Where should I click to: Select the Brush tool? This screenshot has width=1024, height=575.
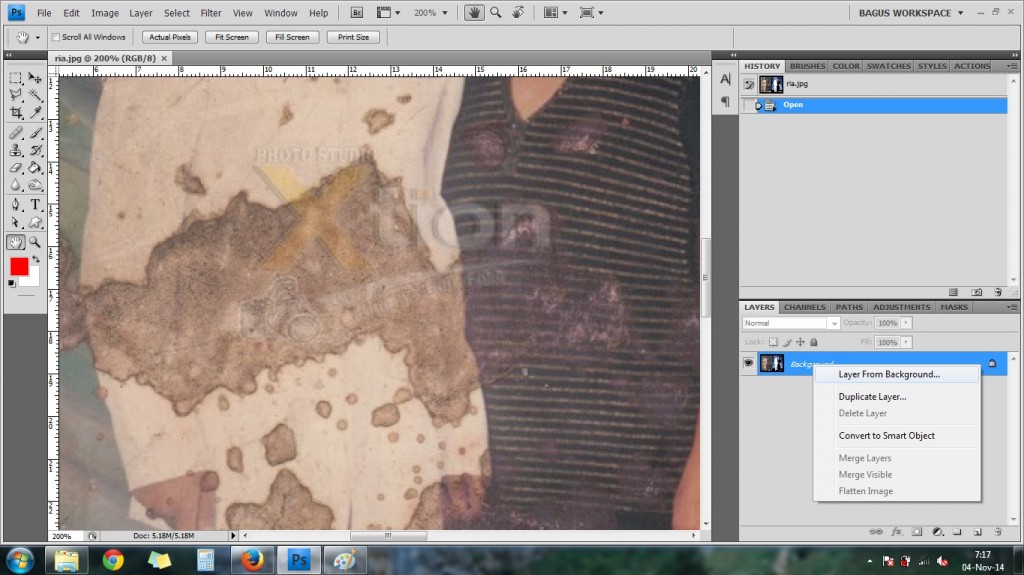point(35,133)
